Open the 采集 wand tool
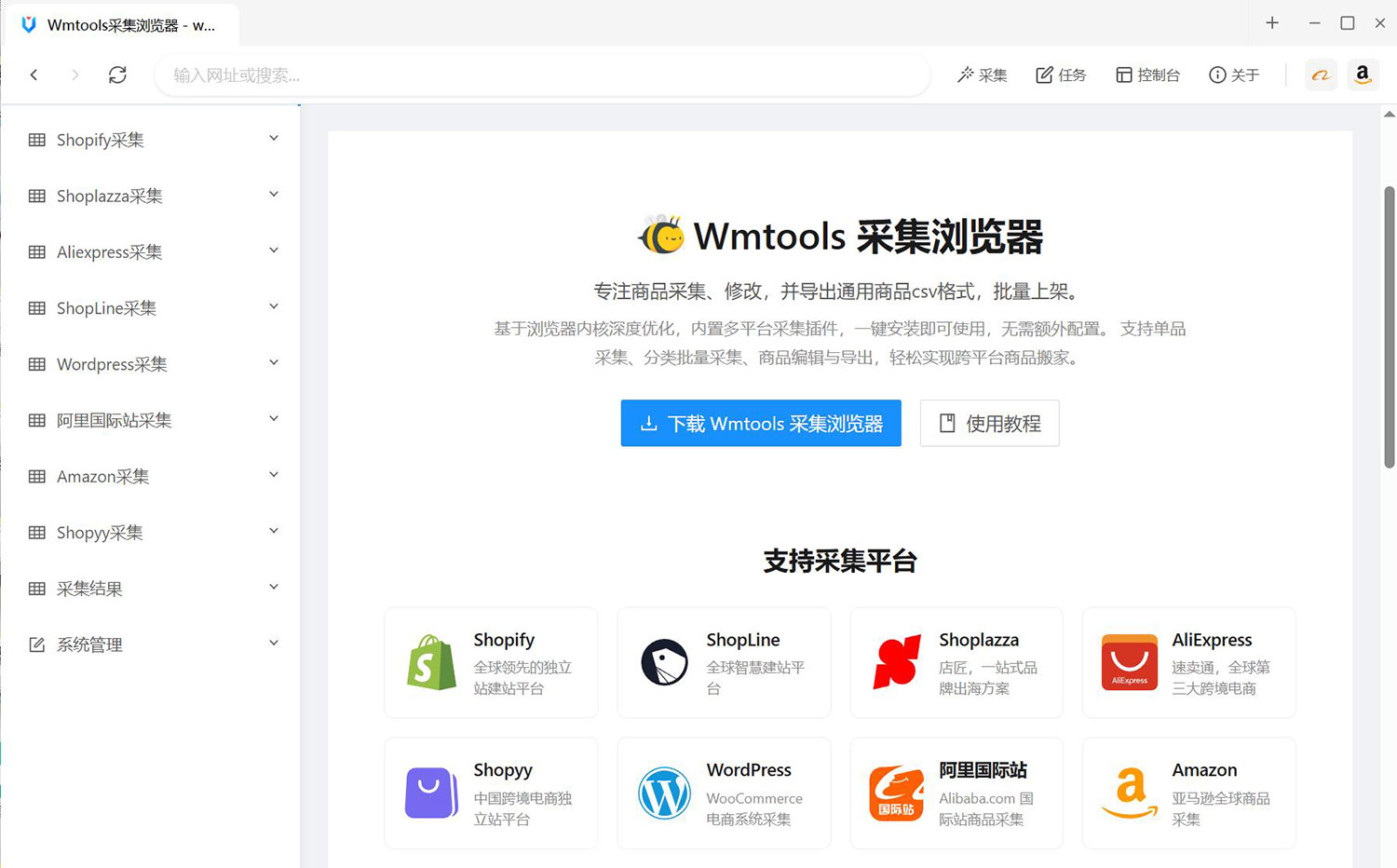1397x868 pixels. [x=982, y=75]
